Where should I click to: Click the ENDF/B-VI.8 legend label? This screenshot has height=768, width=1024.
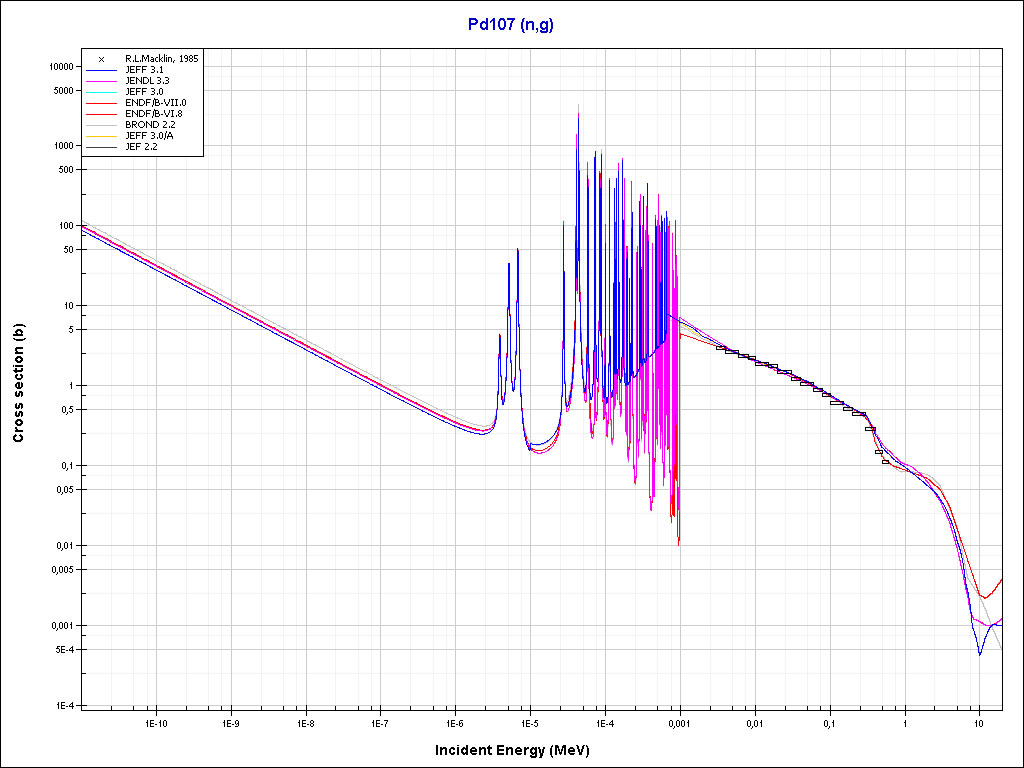point(155,114)
